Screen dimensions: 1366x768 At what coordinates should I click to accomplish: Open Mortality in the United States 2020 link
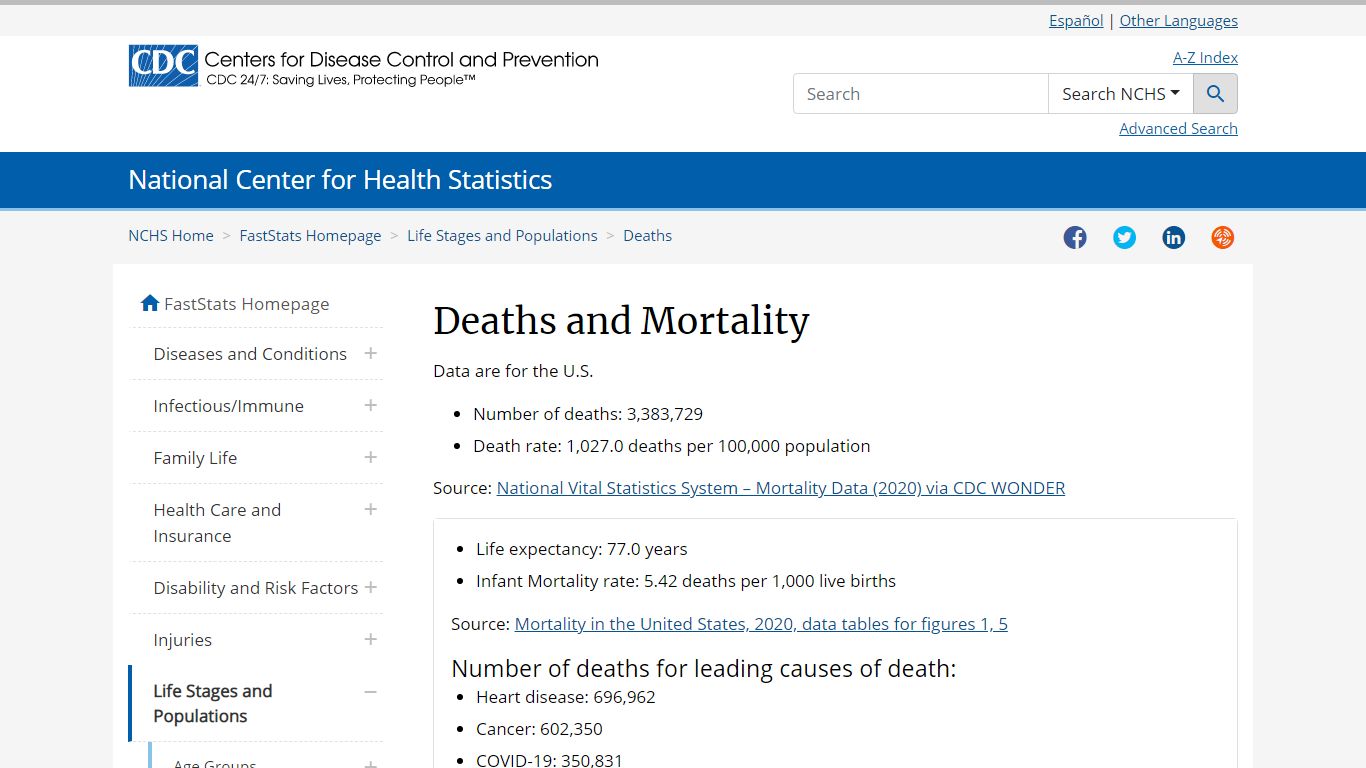761,624
